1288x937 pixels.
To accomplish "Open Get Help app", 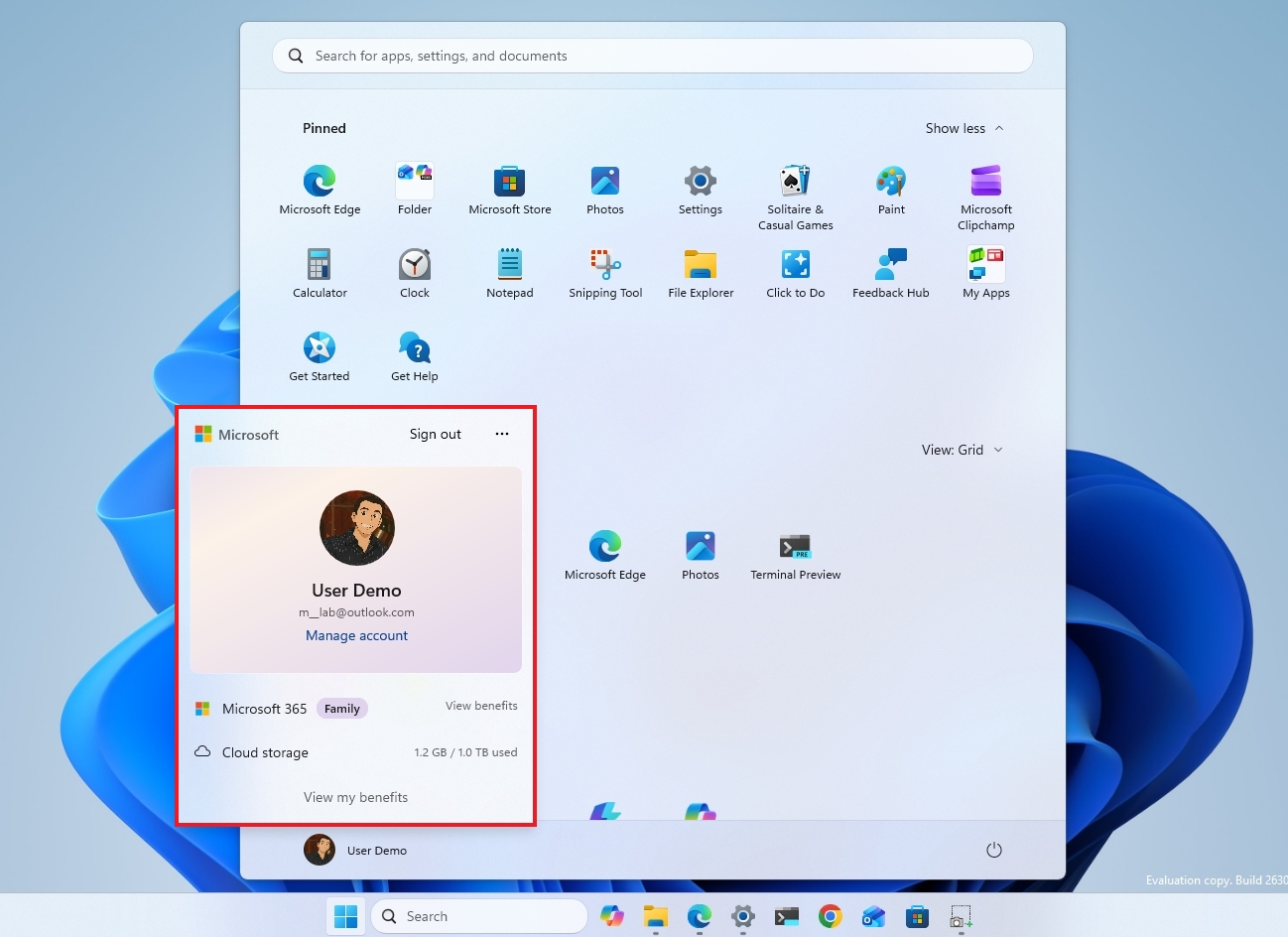I will click(x=415, y=356).
